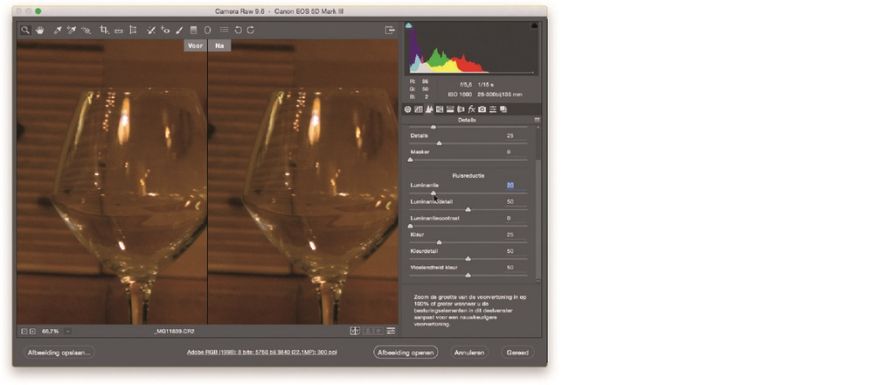Rotate image counterclockwise
This screenshot has height=385, width=874.
[x=238, y=30]
